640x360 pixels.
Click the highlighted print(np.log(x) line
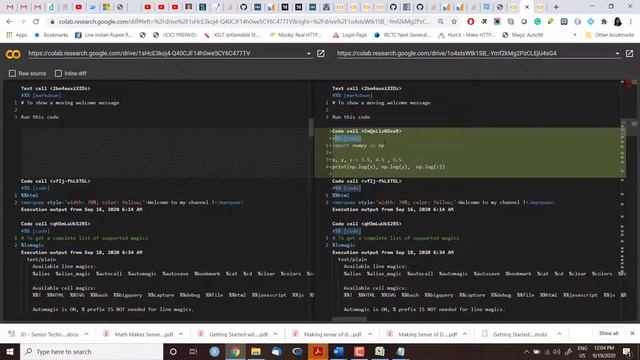point(388,167)
